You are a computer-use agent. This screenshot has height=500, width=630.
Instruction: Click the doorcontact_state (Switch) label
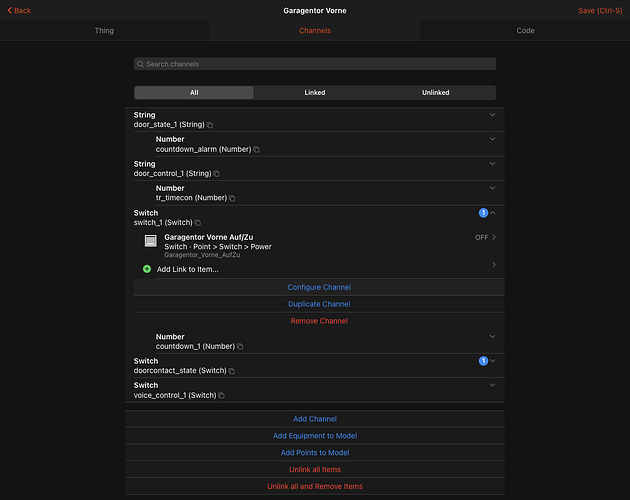pos(180,371)
